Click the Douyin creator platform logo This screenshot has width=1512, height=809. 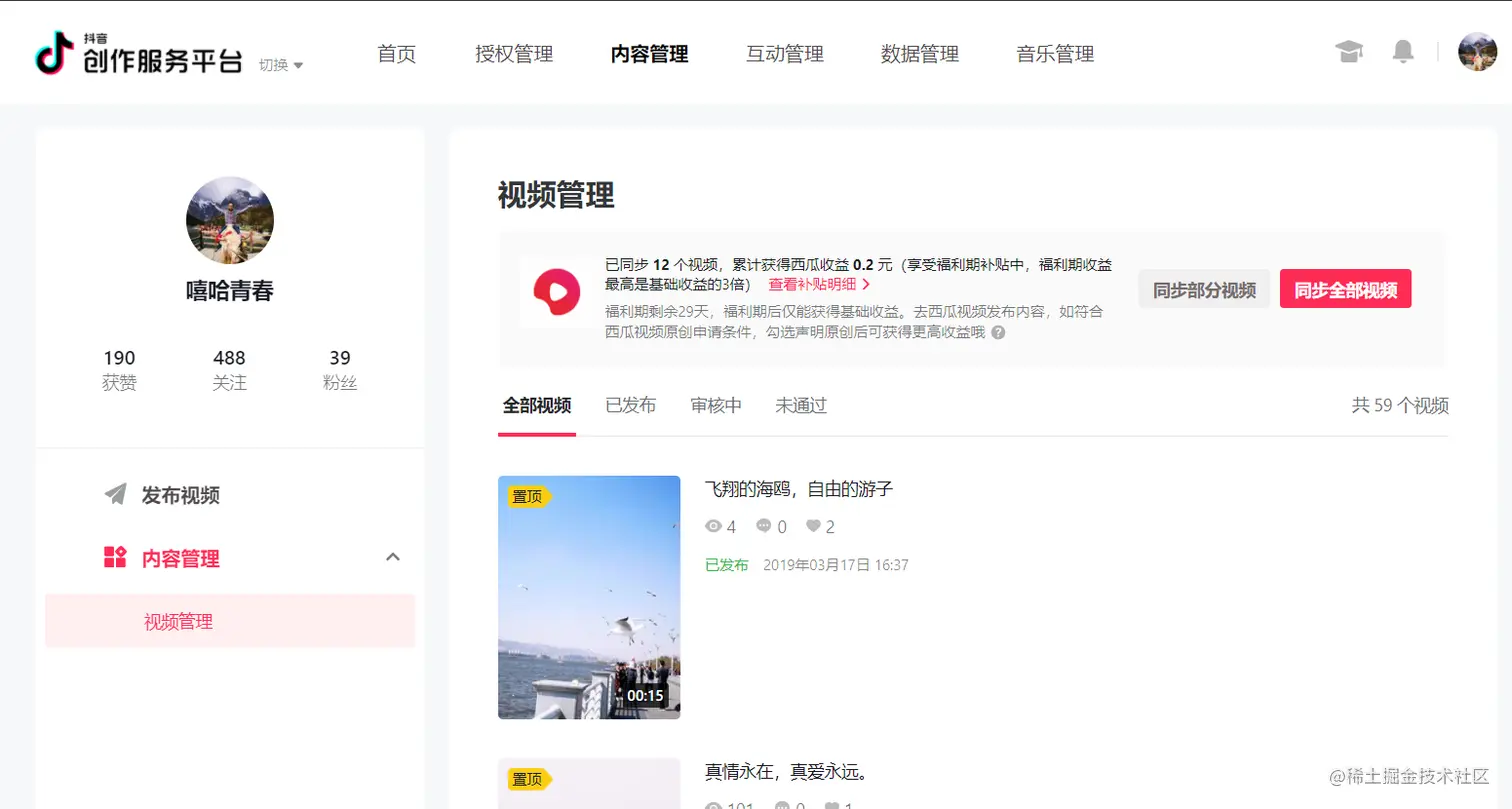pyautogui.click(x=138, y=53)
